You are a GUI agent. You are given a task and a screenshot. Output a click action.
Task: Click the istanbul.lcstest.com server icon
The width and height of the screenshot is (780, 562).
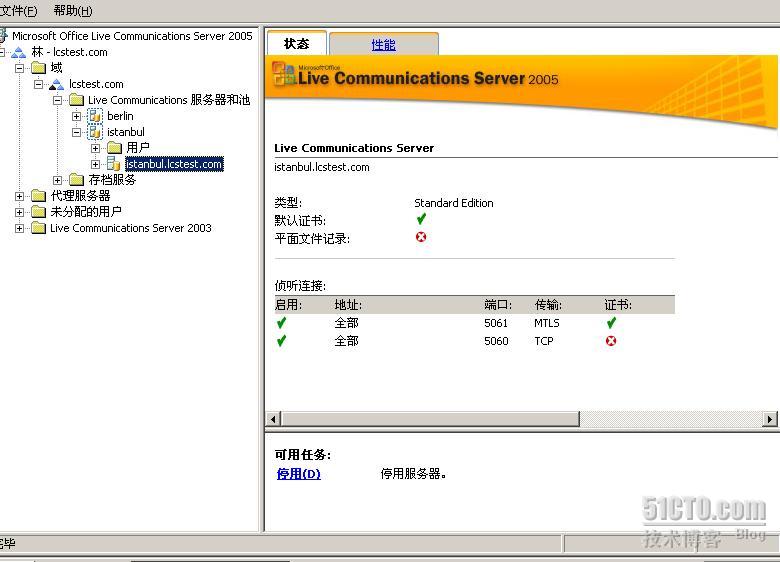point(114,164)
